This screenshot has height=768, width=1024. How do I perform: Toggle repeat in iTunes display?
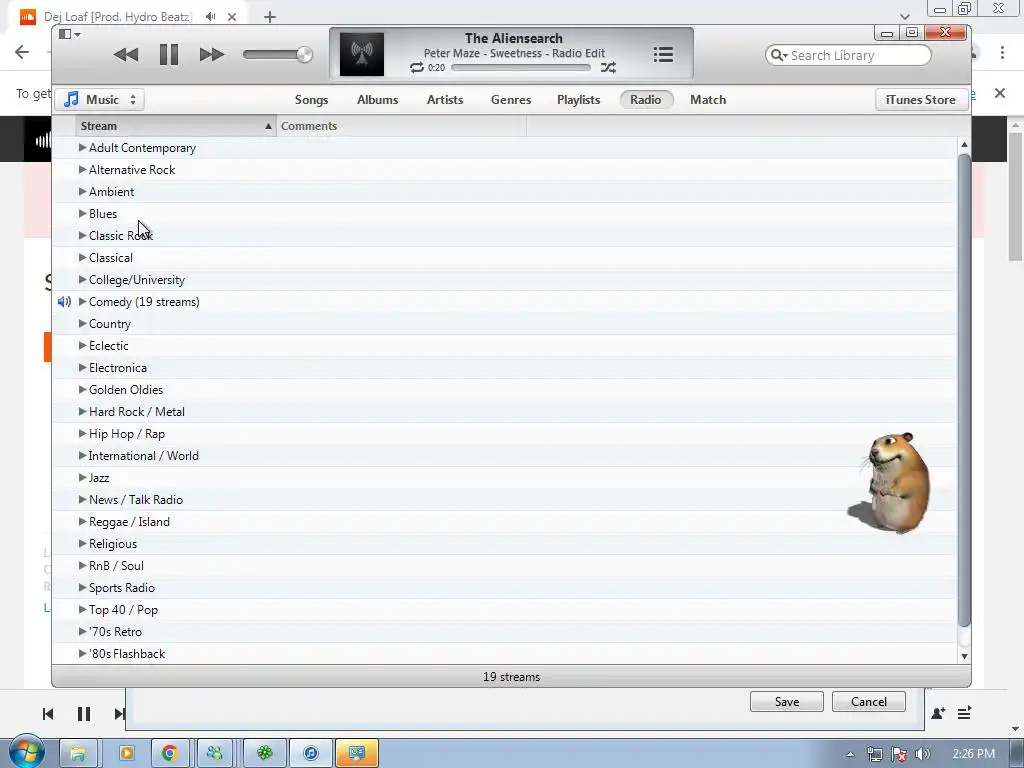(417, 67)
